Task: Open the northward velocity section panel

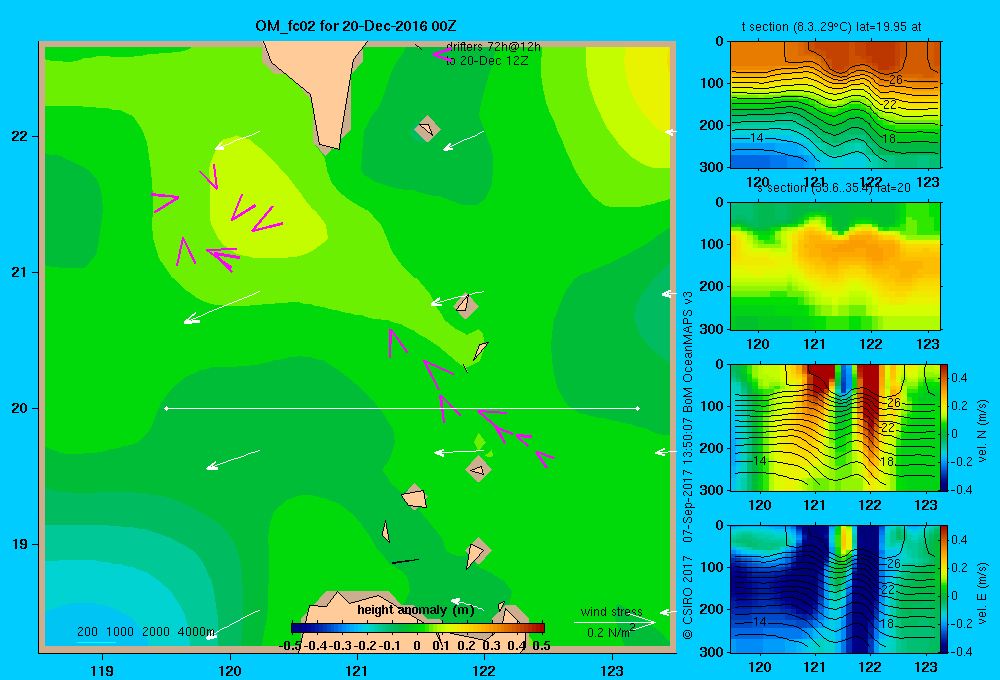Action: [x=835, y=427]
